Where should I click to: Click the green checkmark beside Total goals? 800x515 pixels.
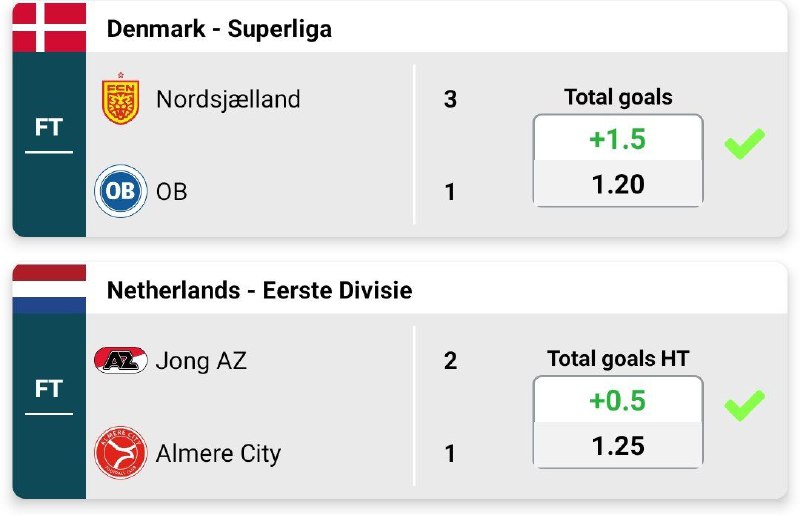[744, 143]
